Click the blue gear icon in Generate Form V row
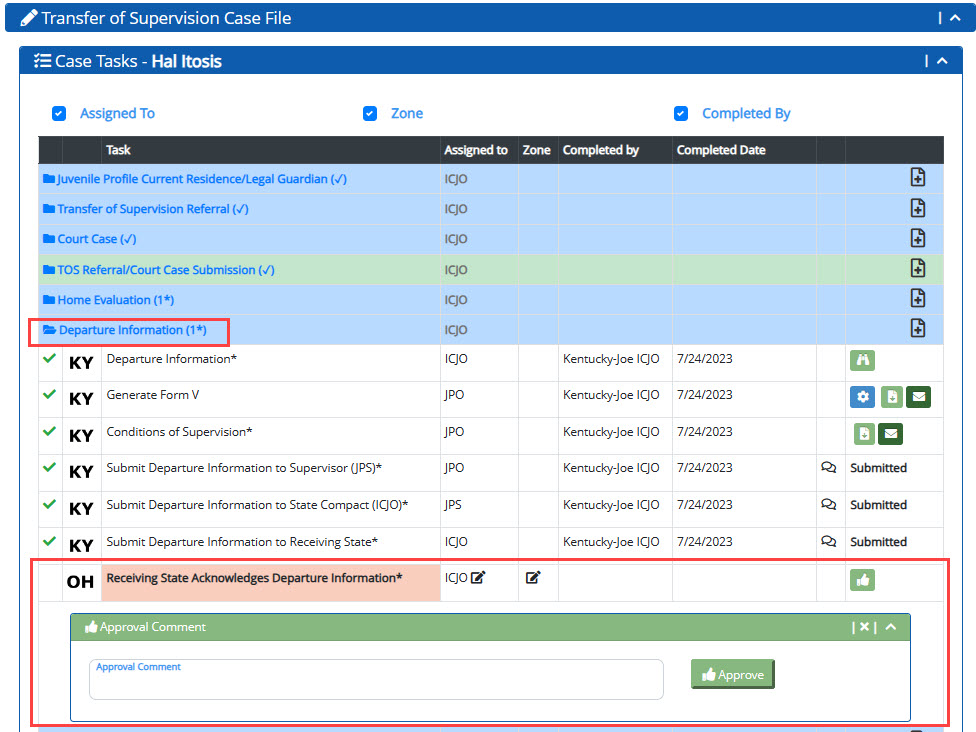 862,396
